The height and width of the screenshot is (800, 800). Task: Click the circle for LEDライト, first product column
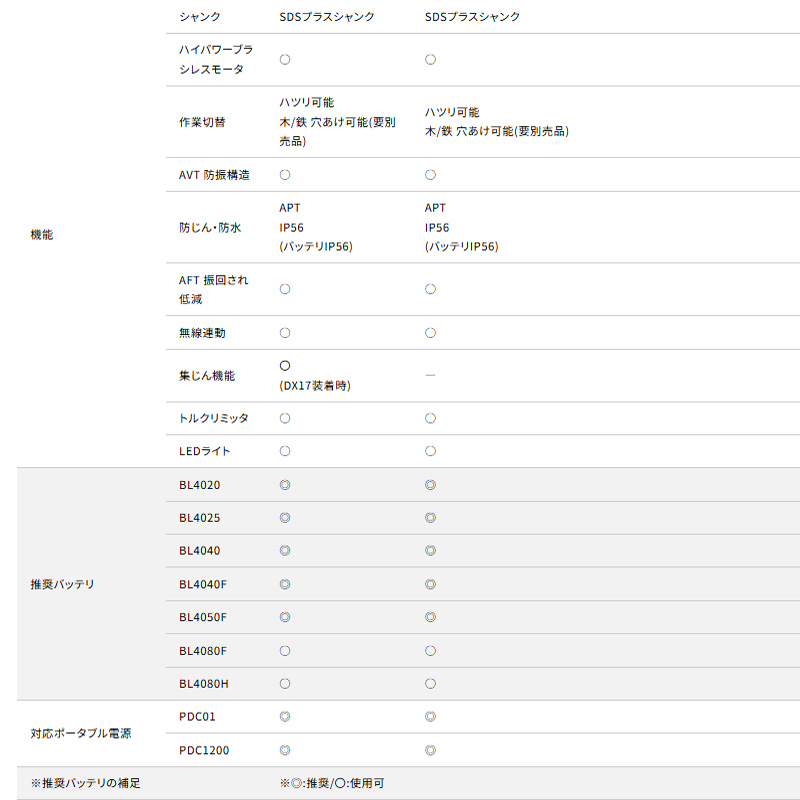coord(285,451)
